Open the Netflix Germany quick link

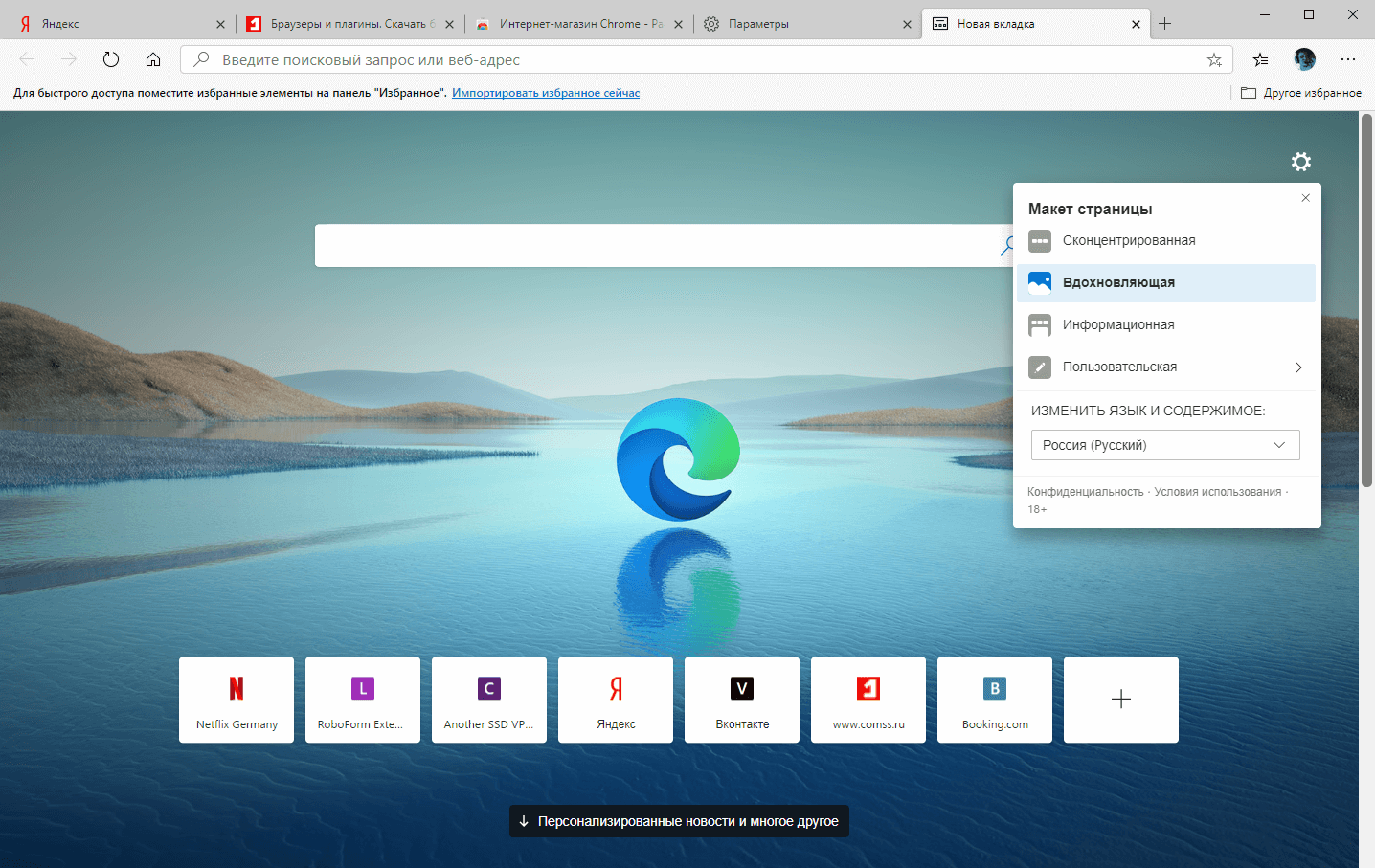(237, 700)
